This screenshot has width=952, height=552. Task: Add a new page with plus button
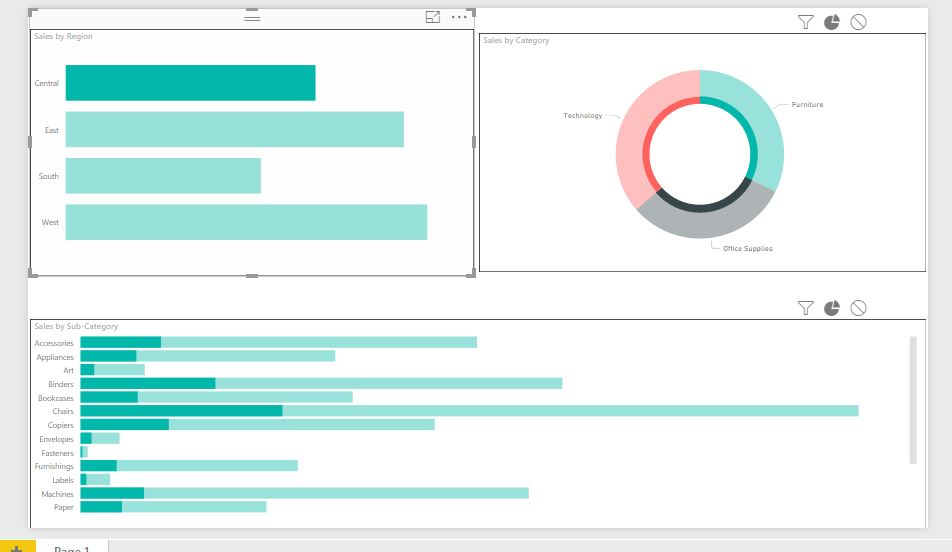16,547
